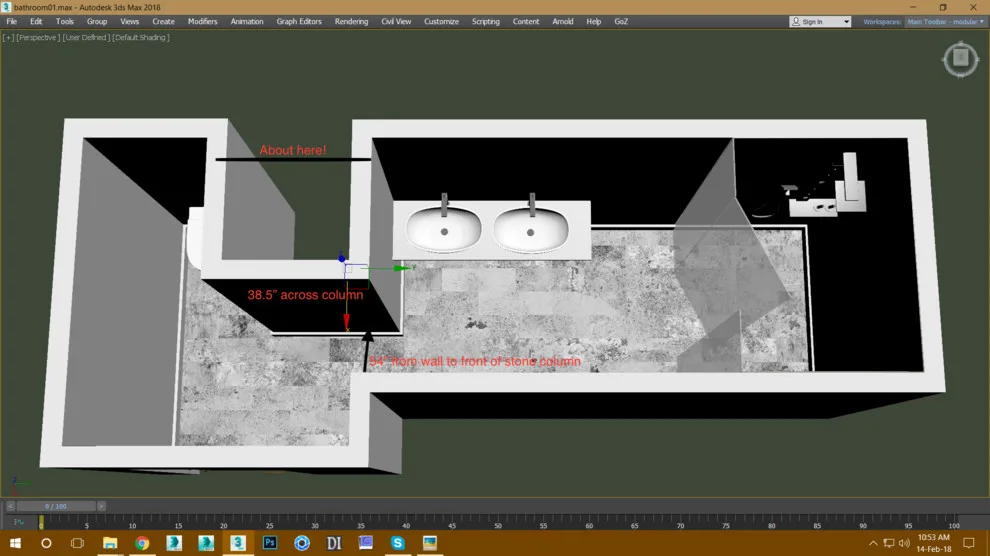Open Skype from the taskbar
990x556 pixels.
click(x=397, y=543)
